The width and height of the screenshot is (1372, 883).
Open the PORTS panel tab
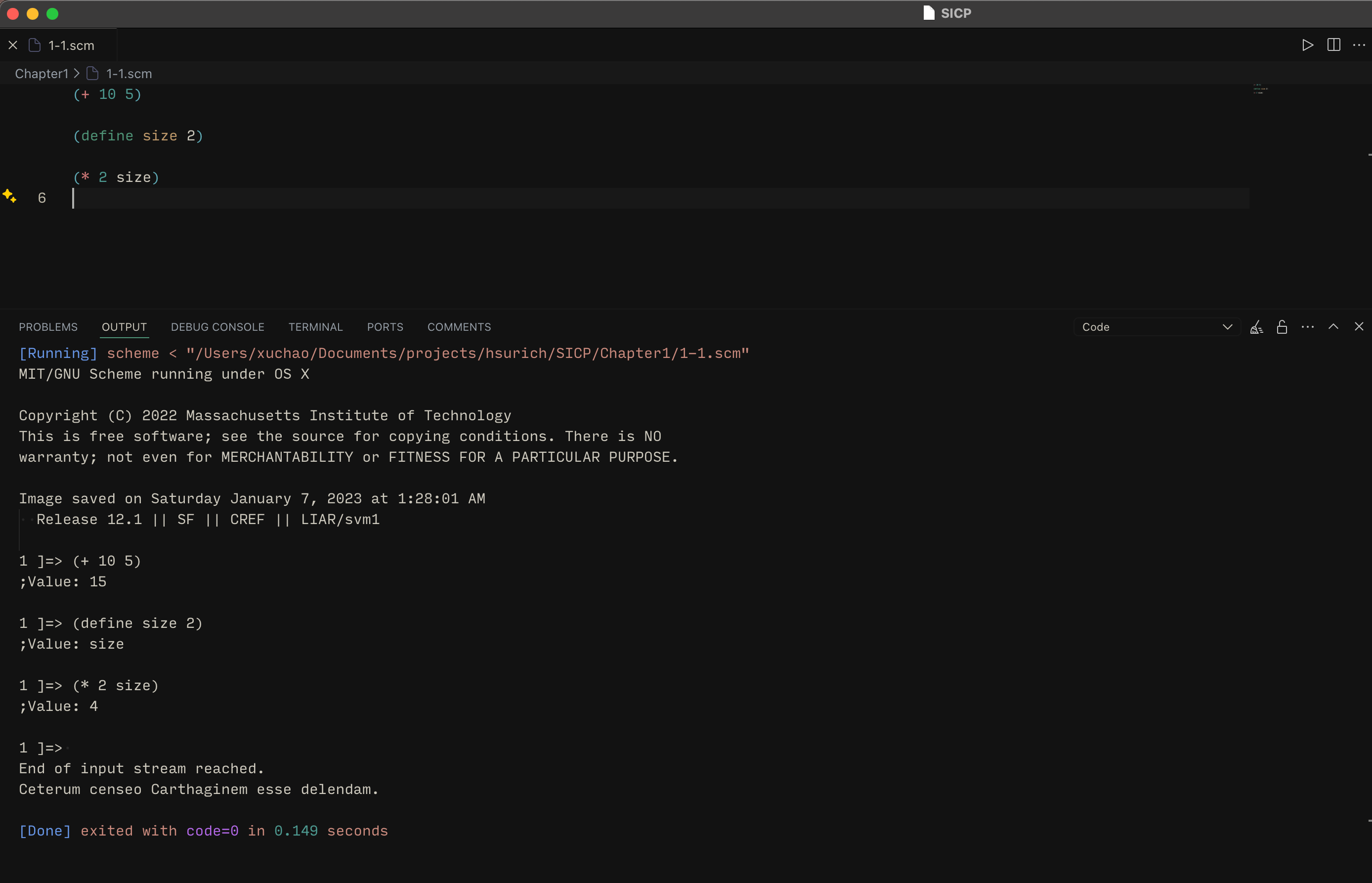(x=385, y=327)
